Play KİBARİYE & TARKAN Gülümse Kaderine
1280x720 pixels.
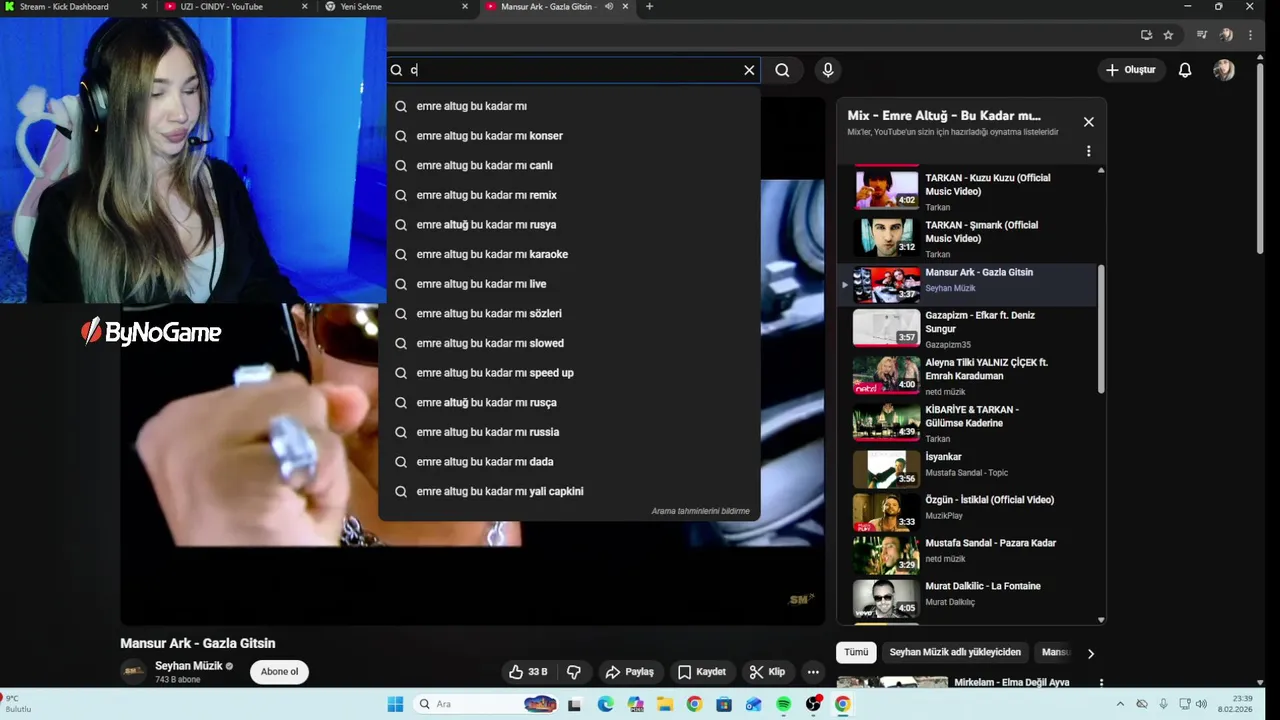(x=969, y=422)
